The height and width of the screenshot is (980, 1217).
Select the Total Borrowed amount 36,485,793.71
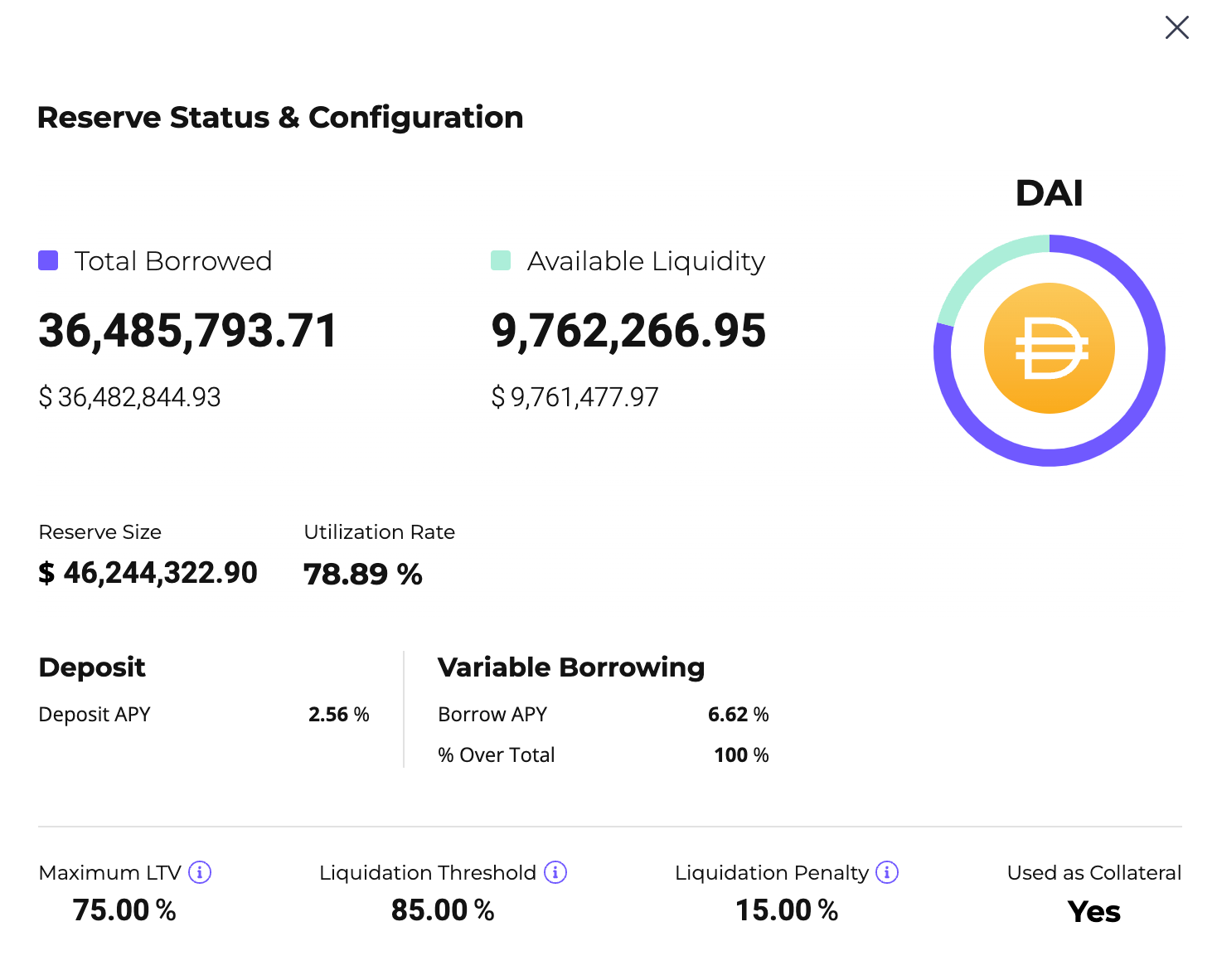coord(188,331)
